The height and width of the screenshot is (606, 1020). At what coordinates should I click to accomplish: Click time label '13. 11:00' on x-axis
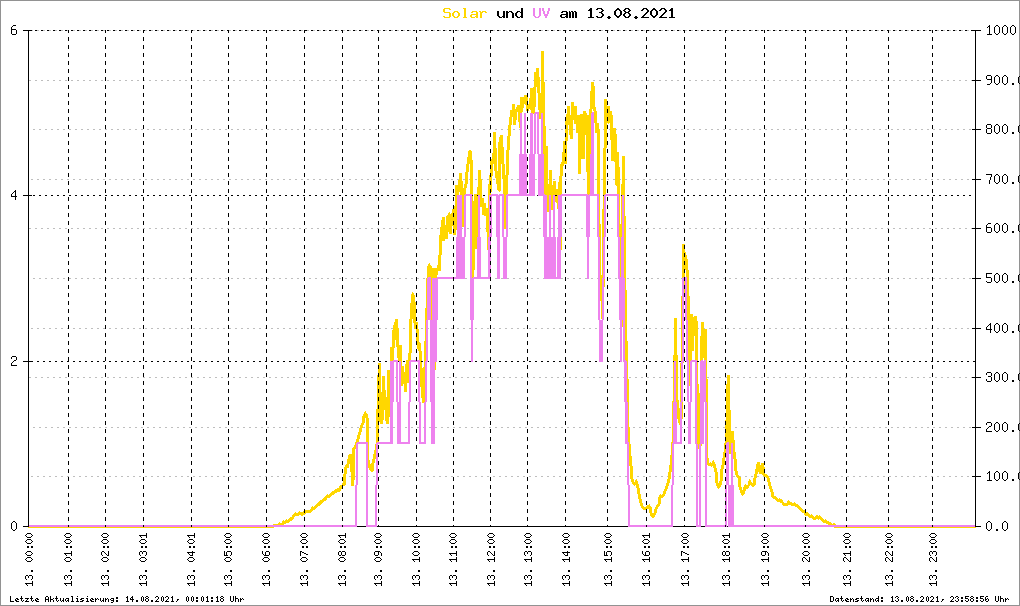(453, 559)
